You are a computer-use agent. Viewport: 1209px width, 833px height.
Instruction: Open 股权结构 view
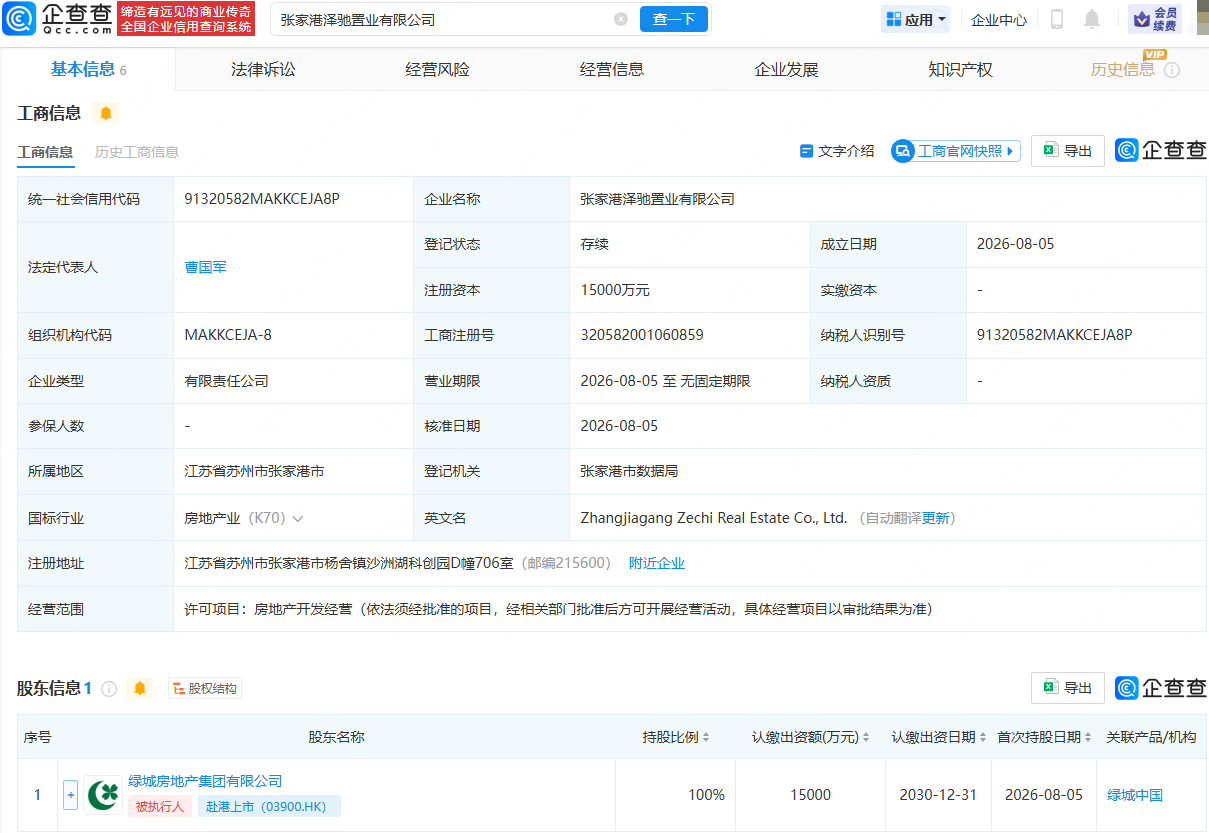coord(205,688)
